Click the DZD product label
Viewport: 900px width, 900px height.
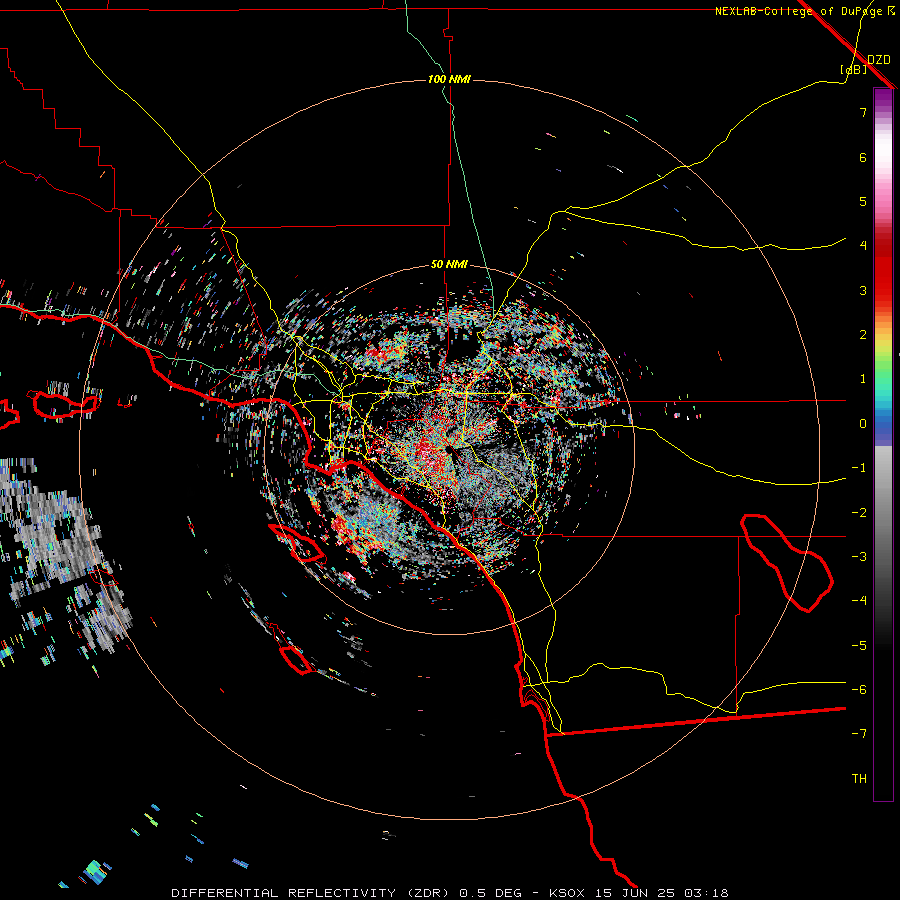click(x=879, y=60)
